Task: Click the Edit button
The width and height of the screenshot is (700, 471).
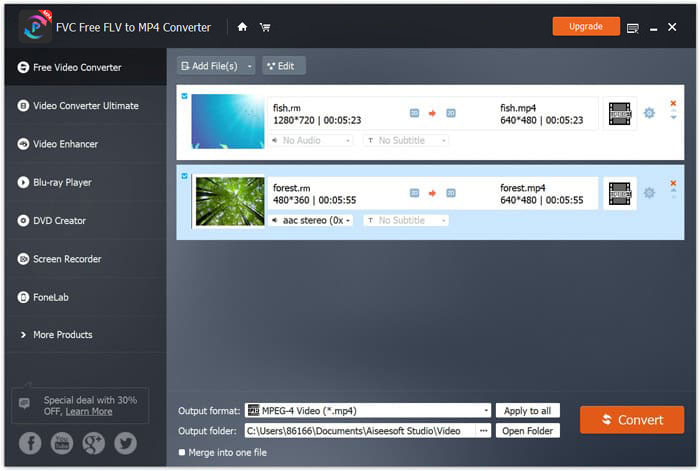Action: click(284, 66)
